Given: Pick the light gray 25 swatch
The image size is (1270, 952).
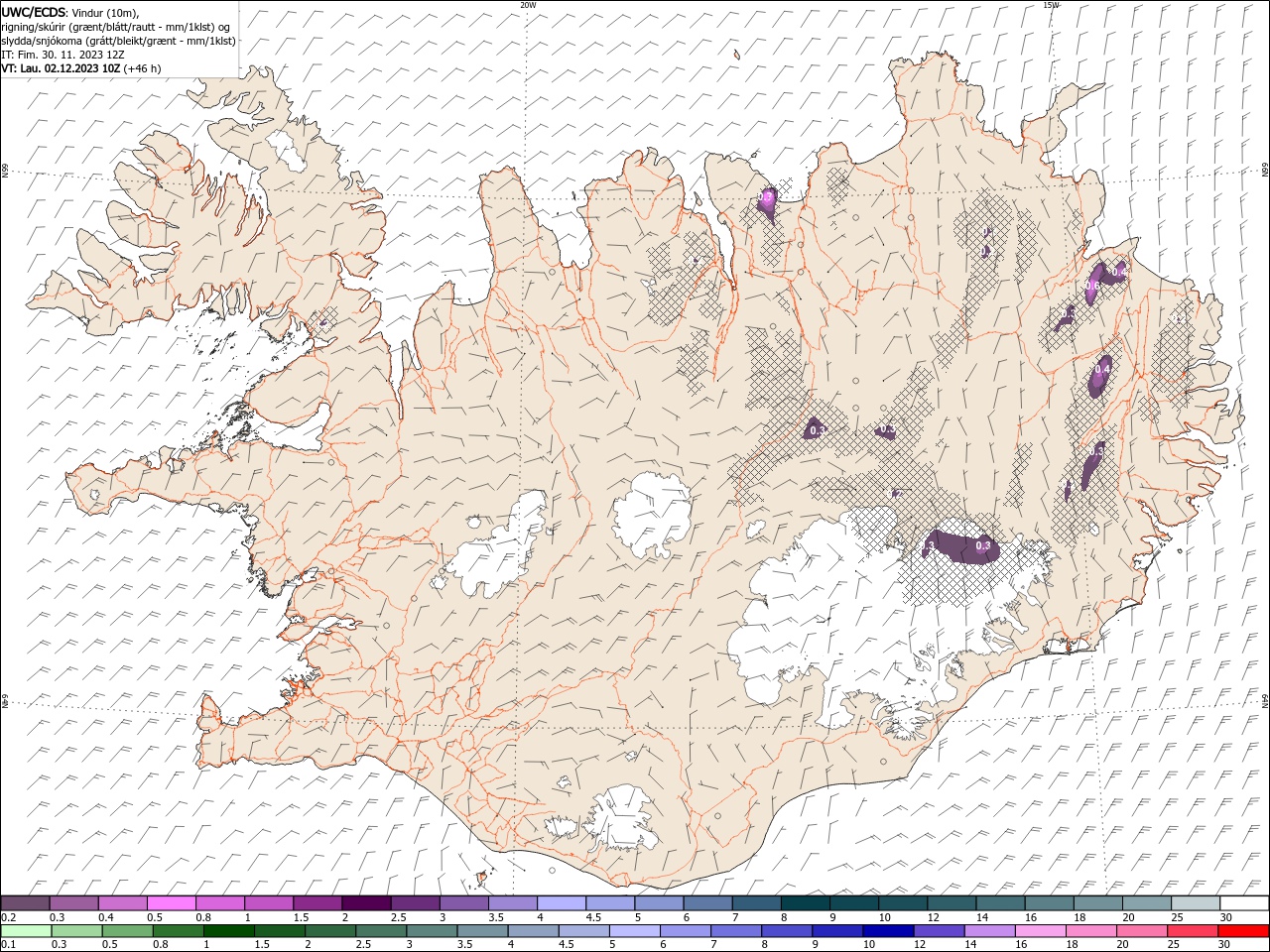Looking at the screenshot, I should click(1195, 903).
